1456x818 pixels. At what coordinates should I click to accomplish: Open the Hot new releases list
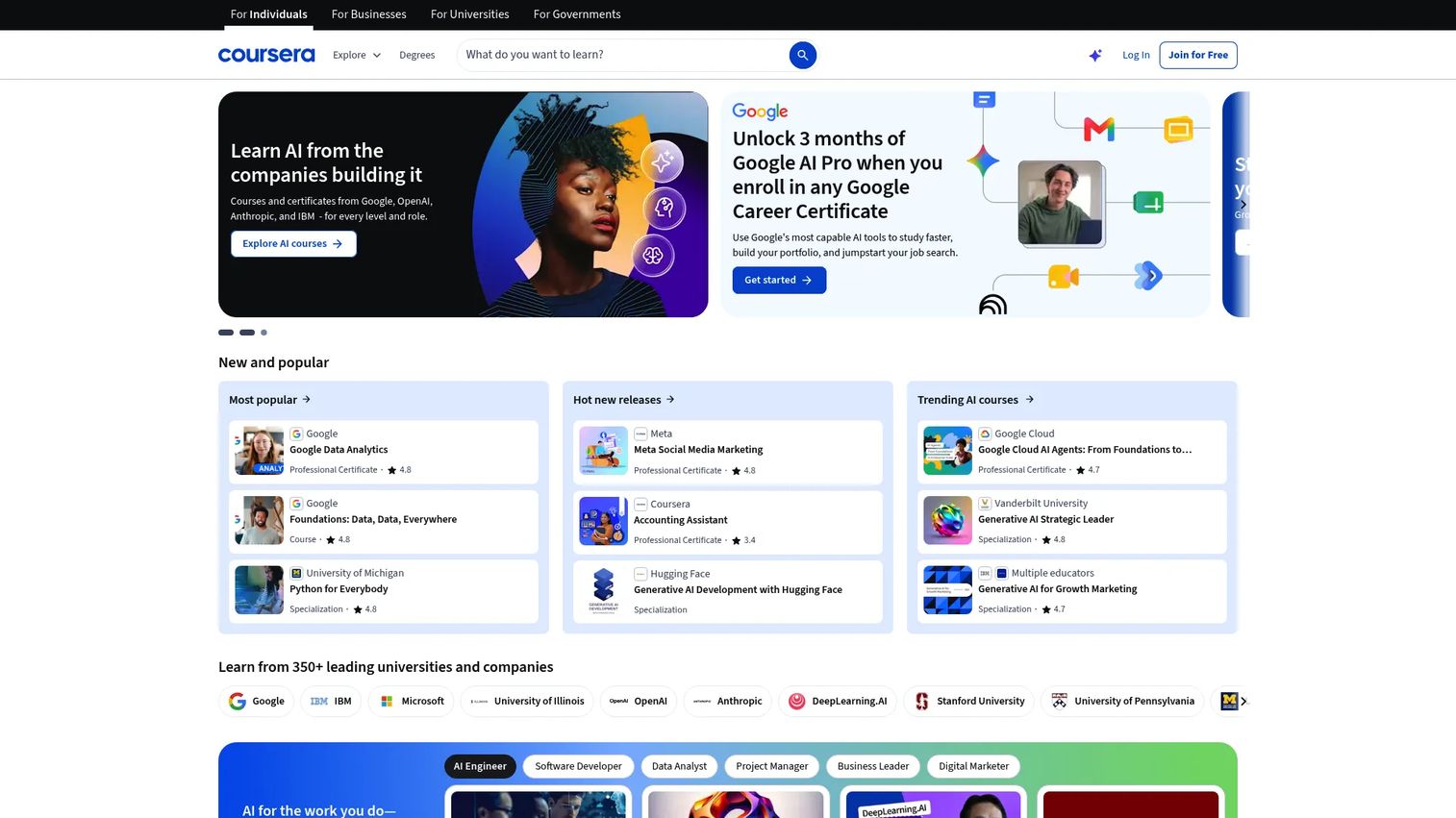(624, 400)
